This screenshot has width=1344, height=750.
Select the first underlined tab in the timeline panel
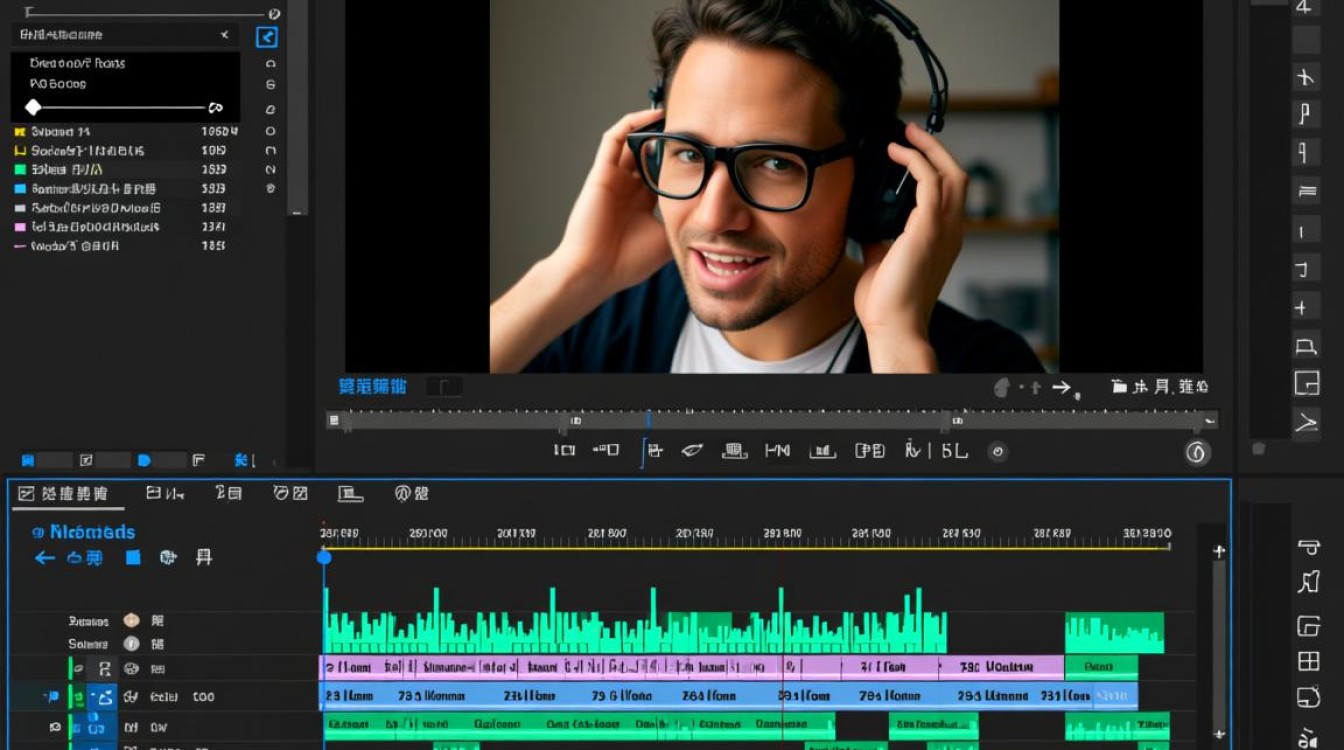tap(63, 493)
